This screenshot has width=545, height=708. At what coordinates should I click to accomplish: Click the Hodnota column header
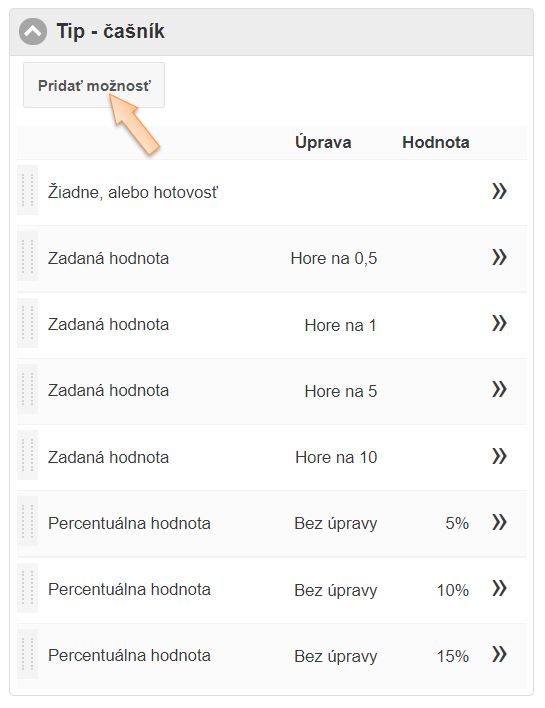pos(436,142)
